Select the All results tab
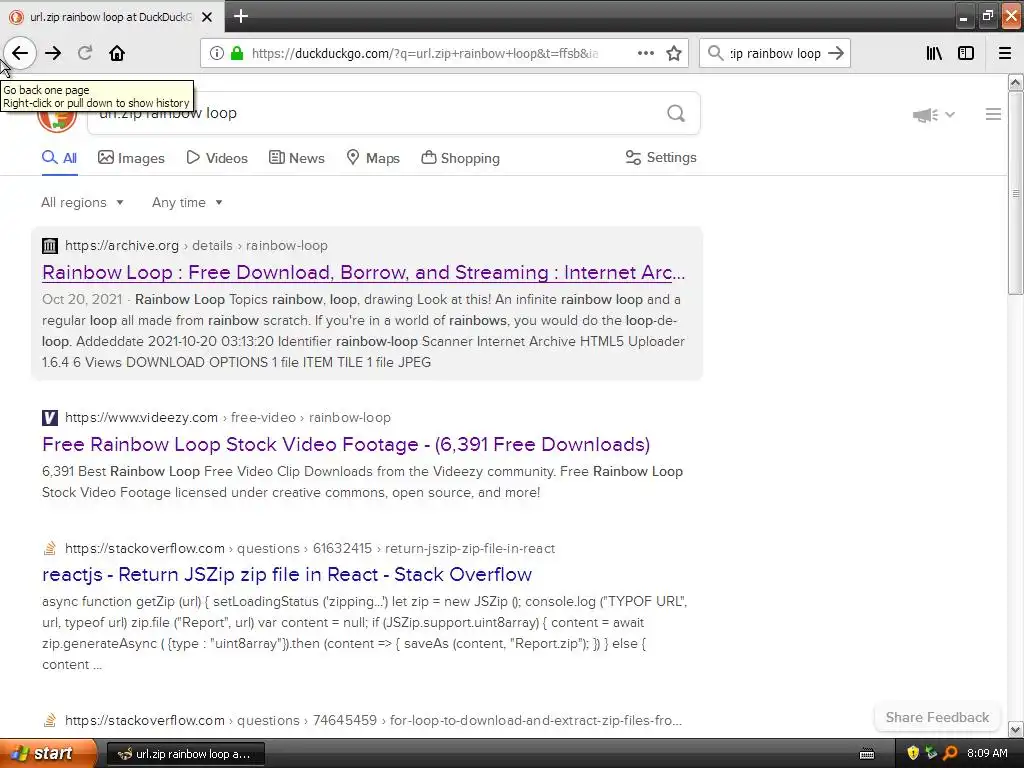Viewport: 1024px width, 768px height. pyautogui.click(x=59, y=158)
